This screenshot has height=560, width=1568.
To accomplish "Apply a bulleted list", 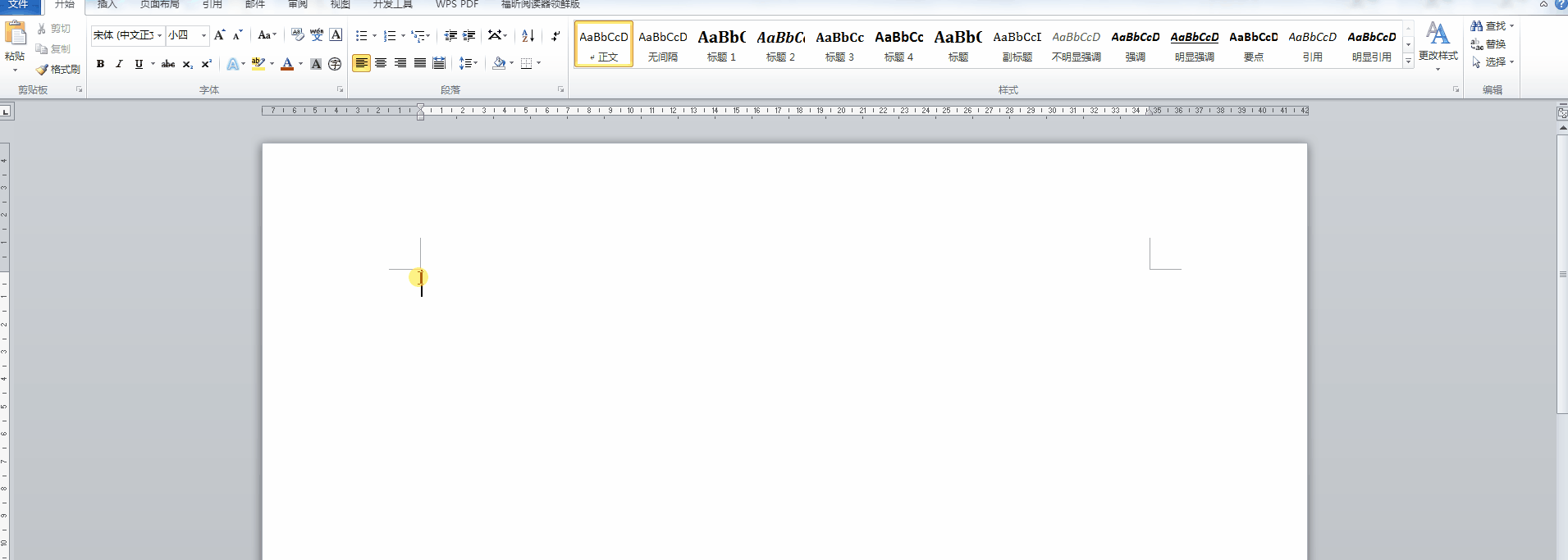I will tap(361, 35).
